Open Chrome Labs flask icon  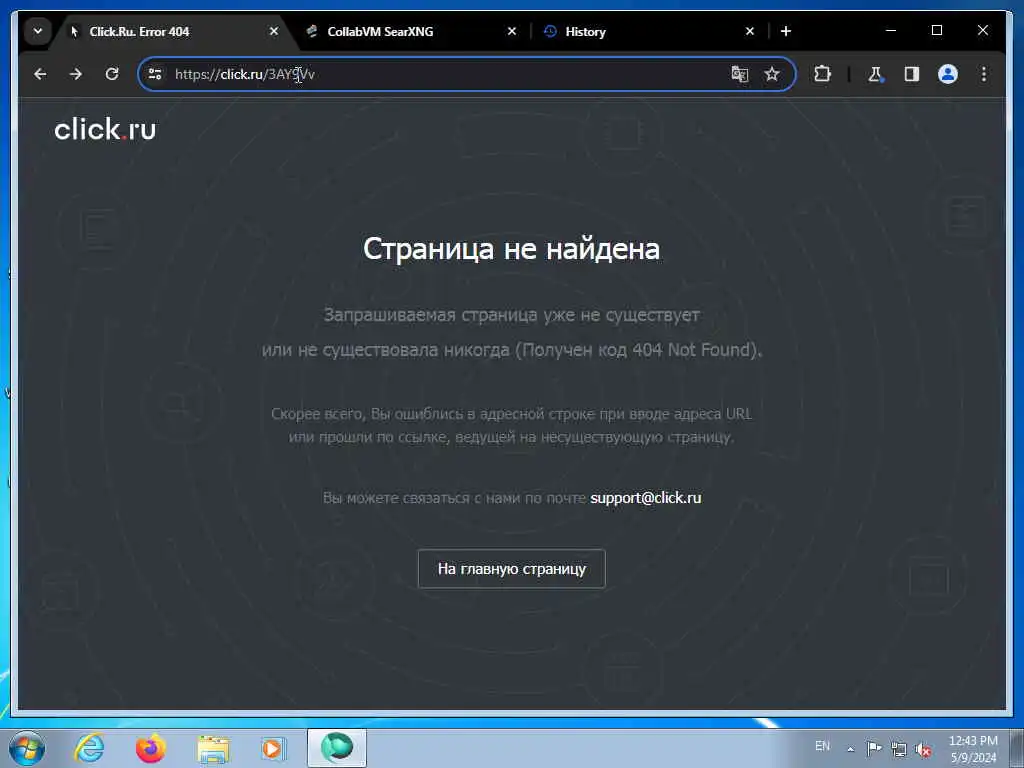(875, 74)
